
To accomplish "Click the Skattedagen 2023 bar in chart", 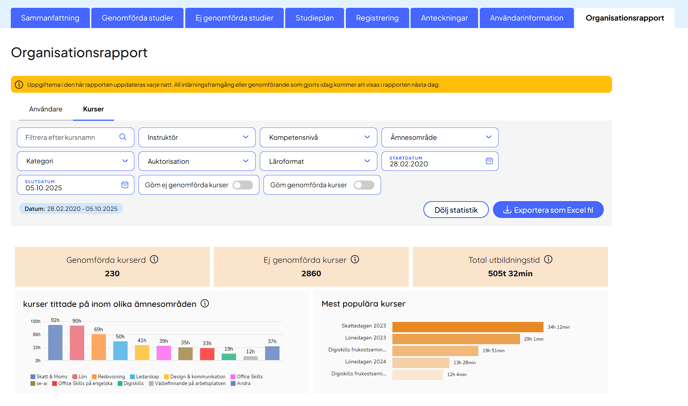I will (x=467, y=327).
